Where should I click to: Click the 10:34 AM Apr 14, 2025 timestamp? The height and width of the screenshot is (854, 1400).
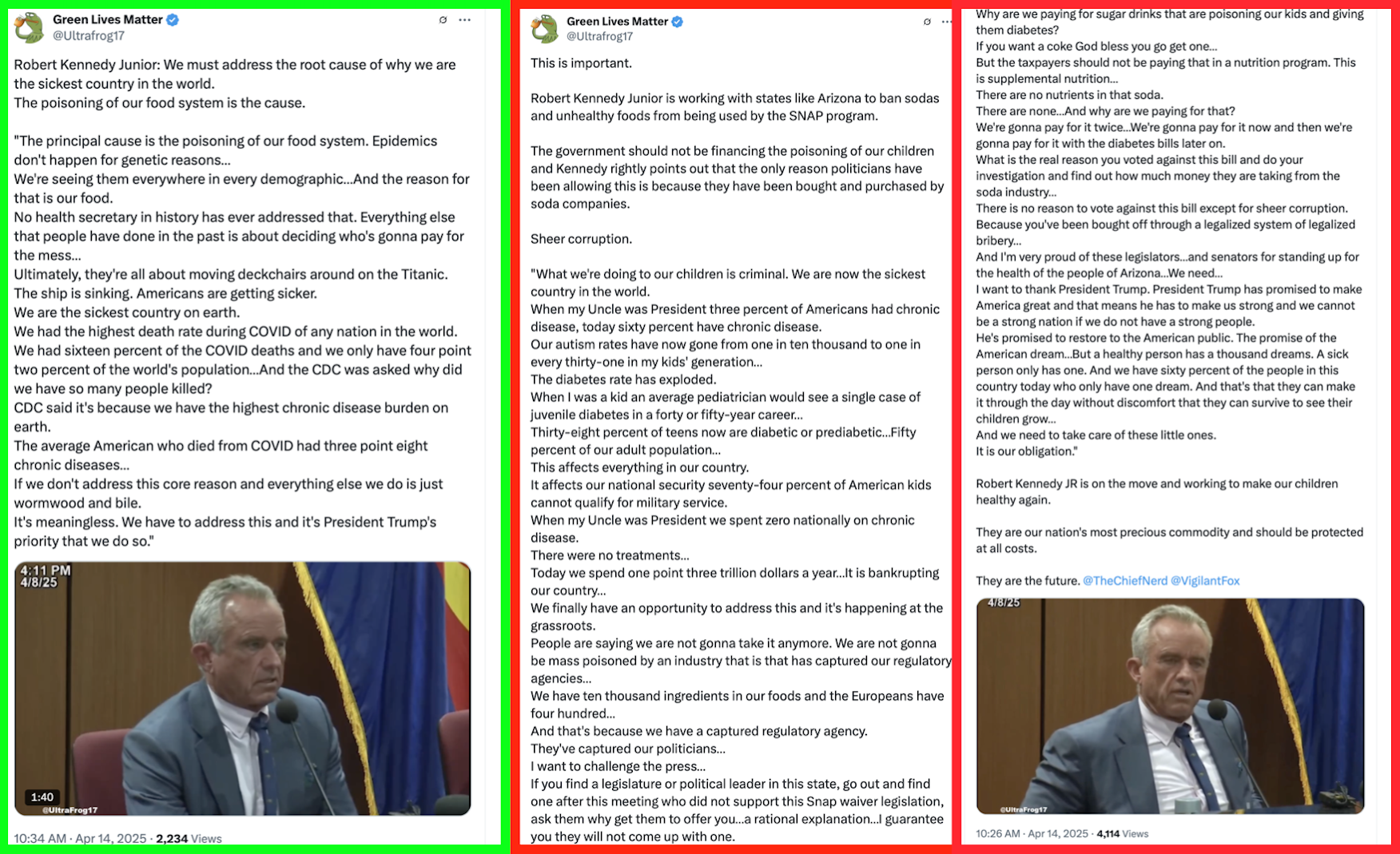(x=80, y=838)
